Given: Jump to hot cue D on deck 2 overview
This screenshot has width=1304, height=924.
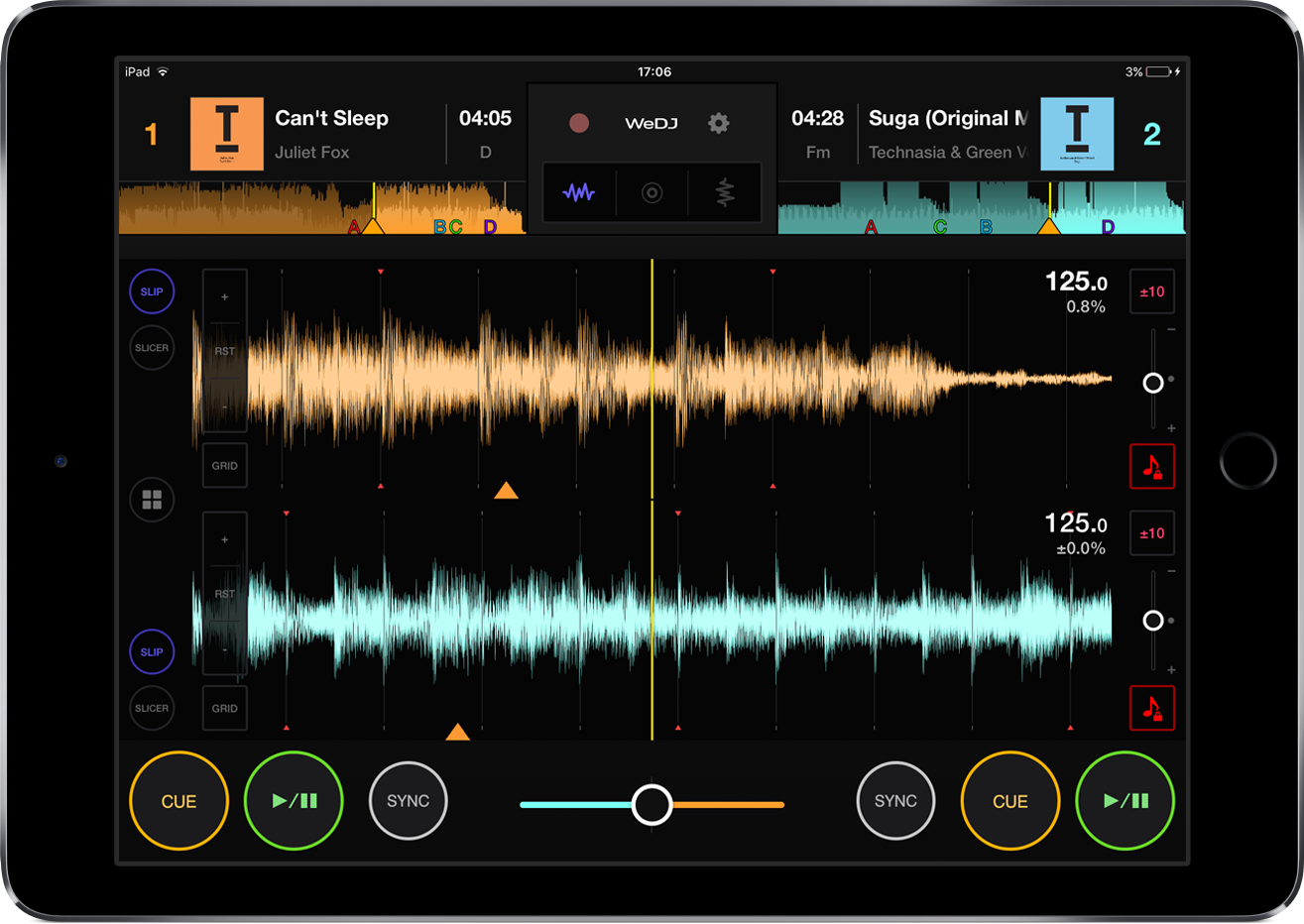Looking at the screenshot, I should [x=1108, y=227].
